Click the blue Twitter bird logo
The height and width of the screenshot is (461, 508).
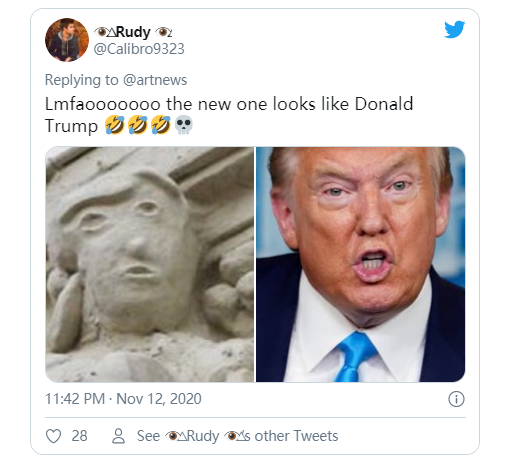click(454, 29)
